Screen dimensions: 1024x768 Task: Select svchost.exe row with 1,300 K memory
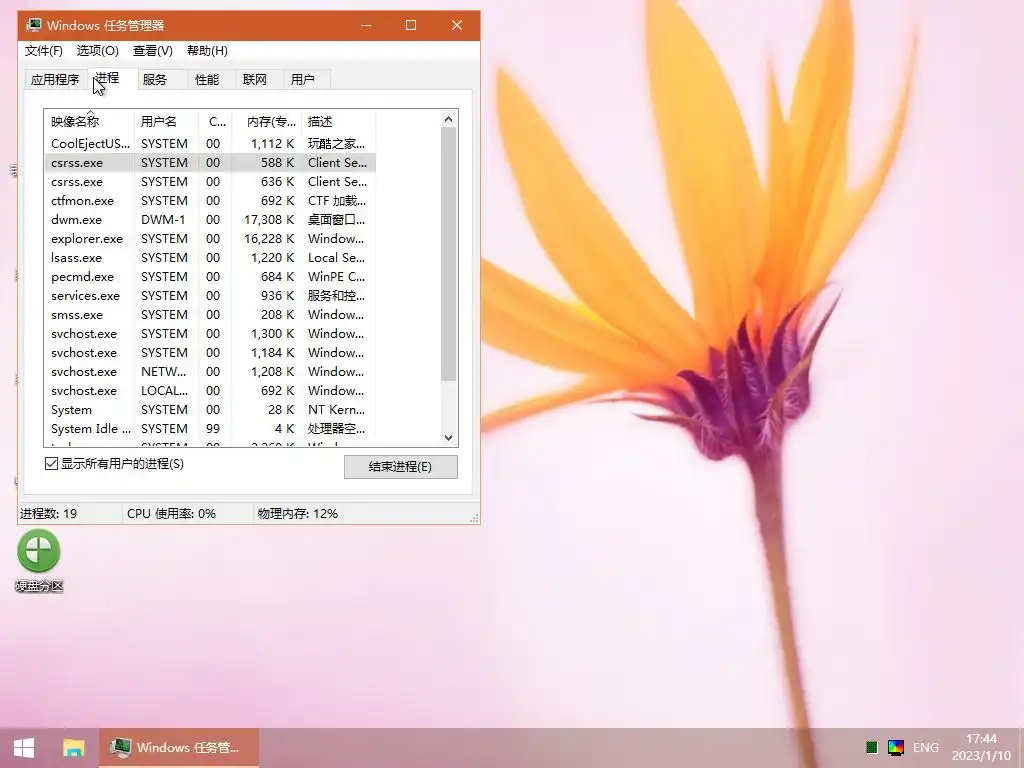pos(210,333)
